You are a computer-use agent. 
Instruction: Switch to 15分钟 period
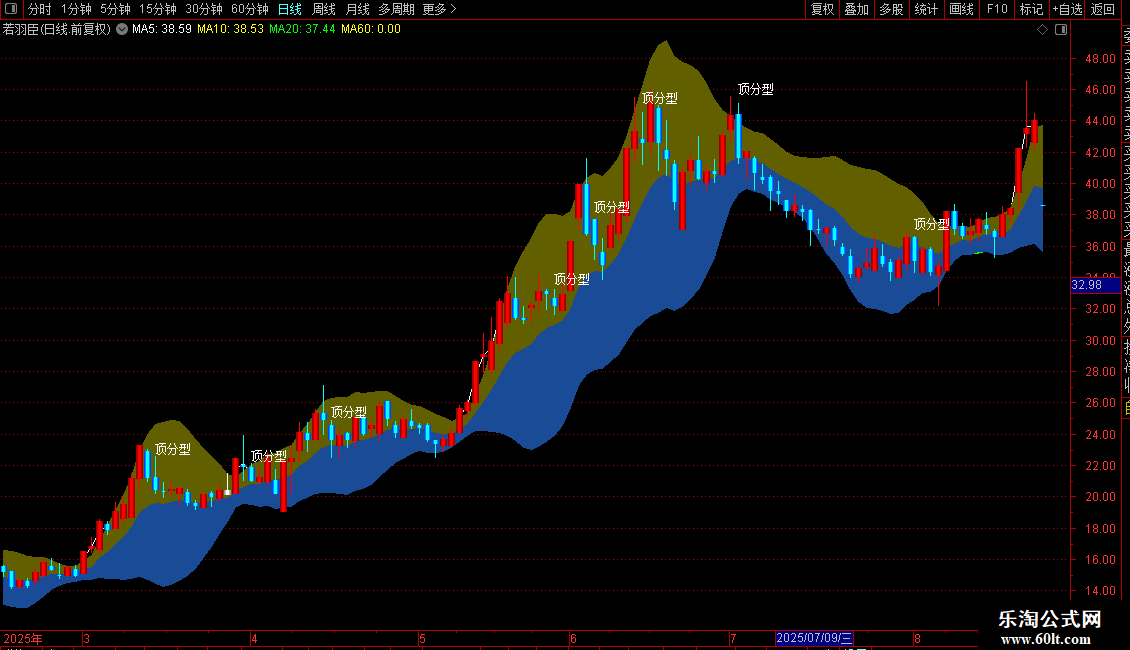(158, 9)
